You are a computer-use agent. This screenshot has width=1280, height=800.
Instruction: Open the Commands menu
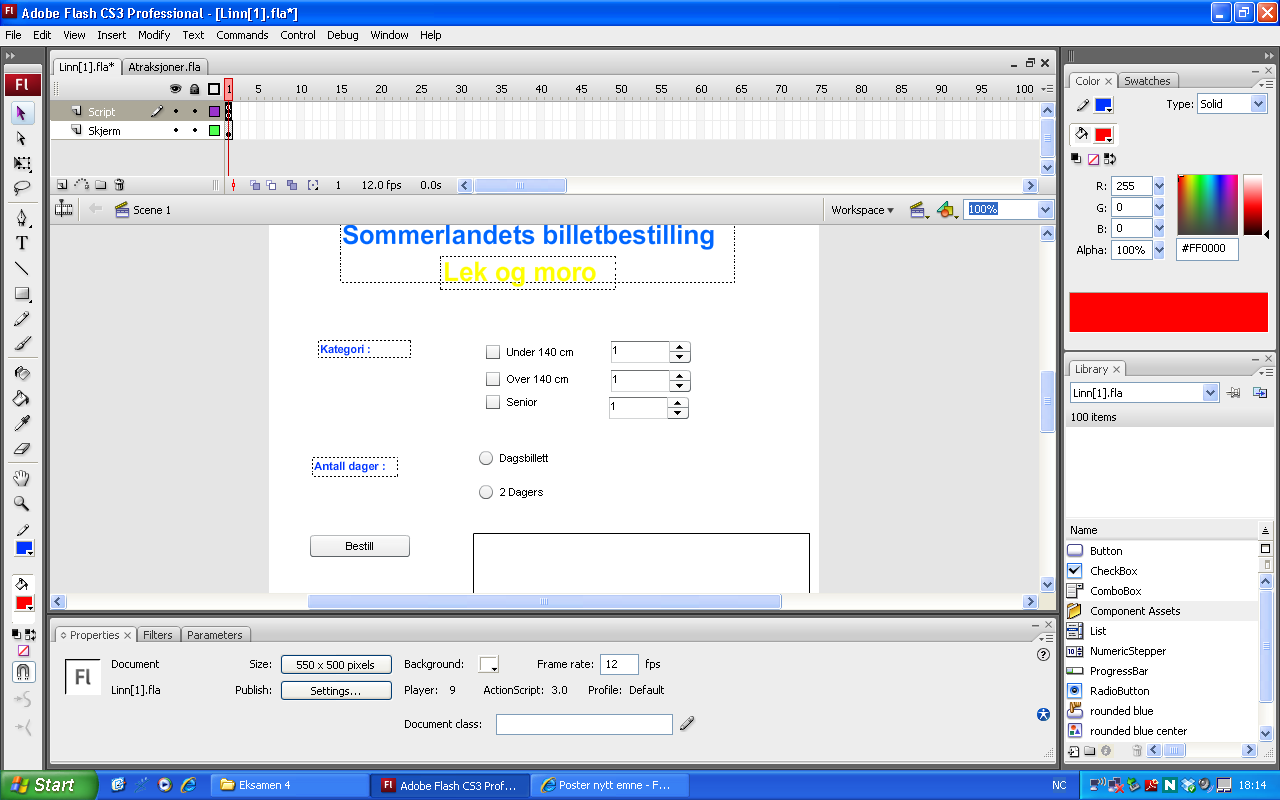(x=242, y=35)
